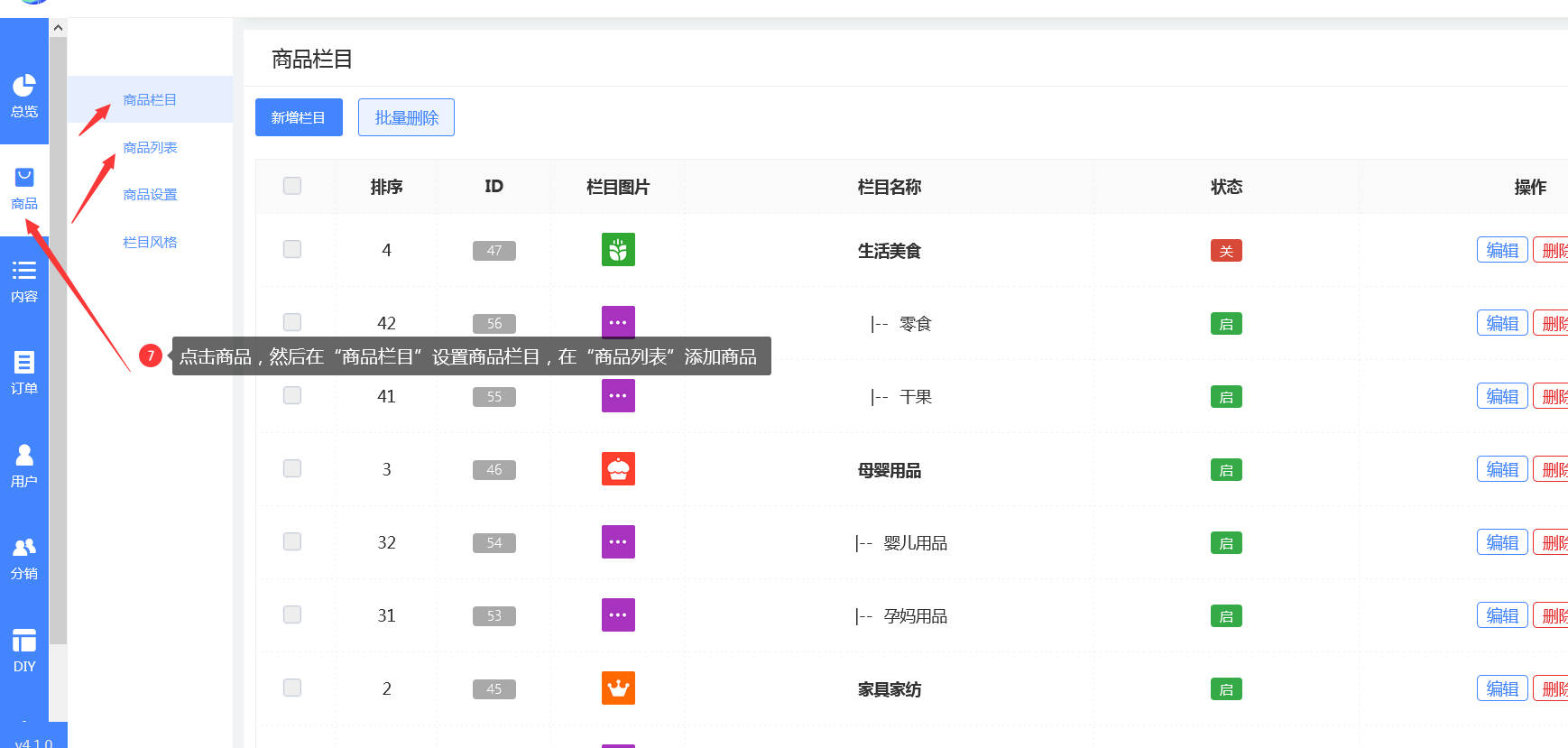Check the select-all checkbox in table header
Image resolution: width=1568 pixels, height=748 pixels.
292,186
